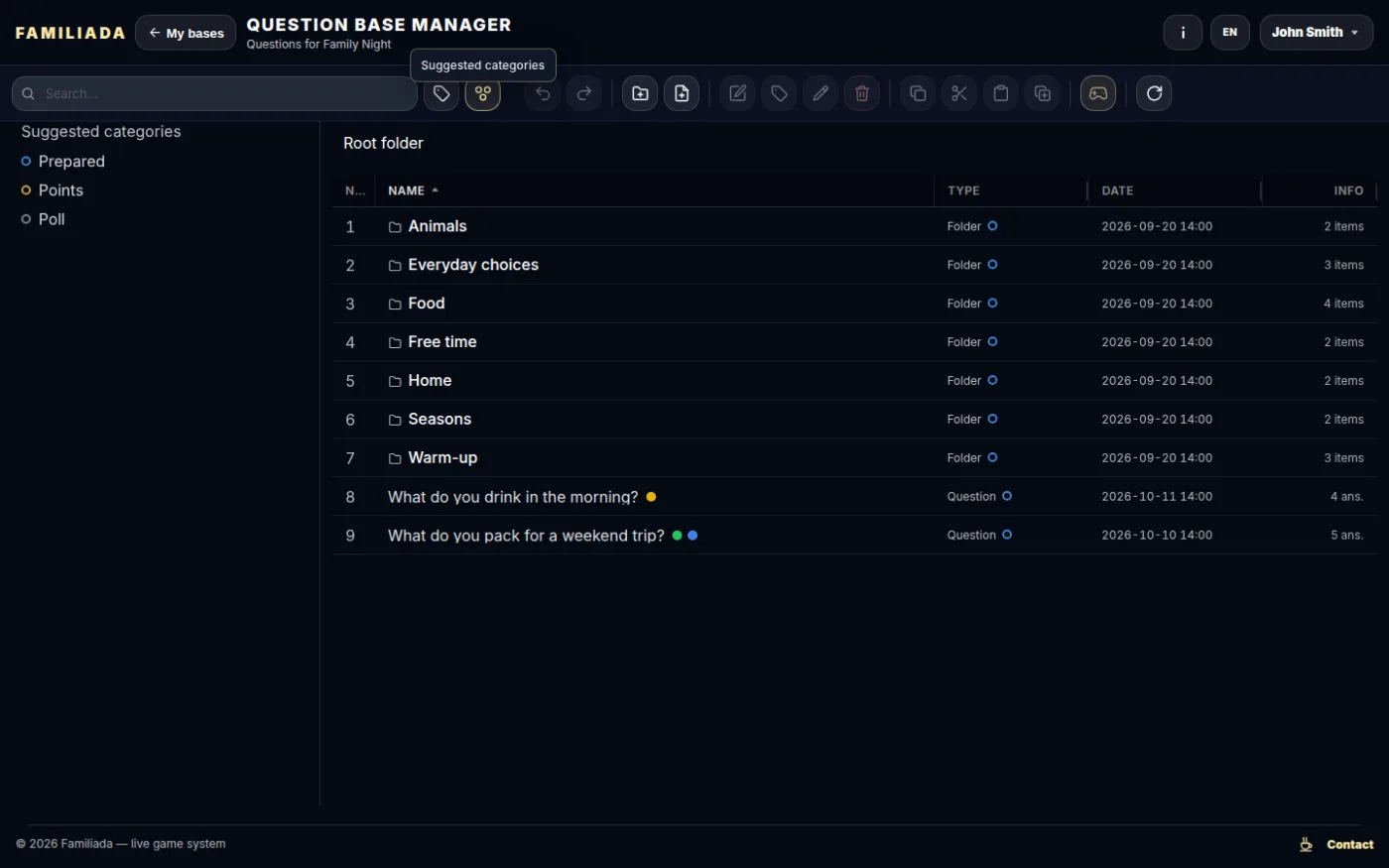Viewport: 1389px width, 868px height.
Task: Click the circle marker beside Question in row 8
Action: click(1007, 496)
